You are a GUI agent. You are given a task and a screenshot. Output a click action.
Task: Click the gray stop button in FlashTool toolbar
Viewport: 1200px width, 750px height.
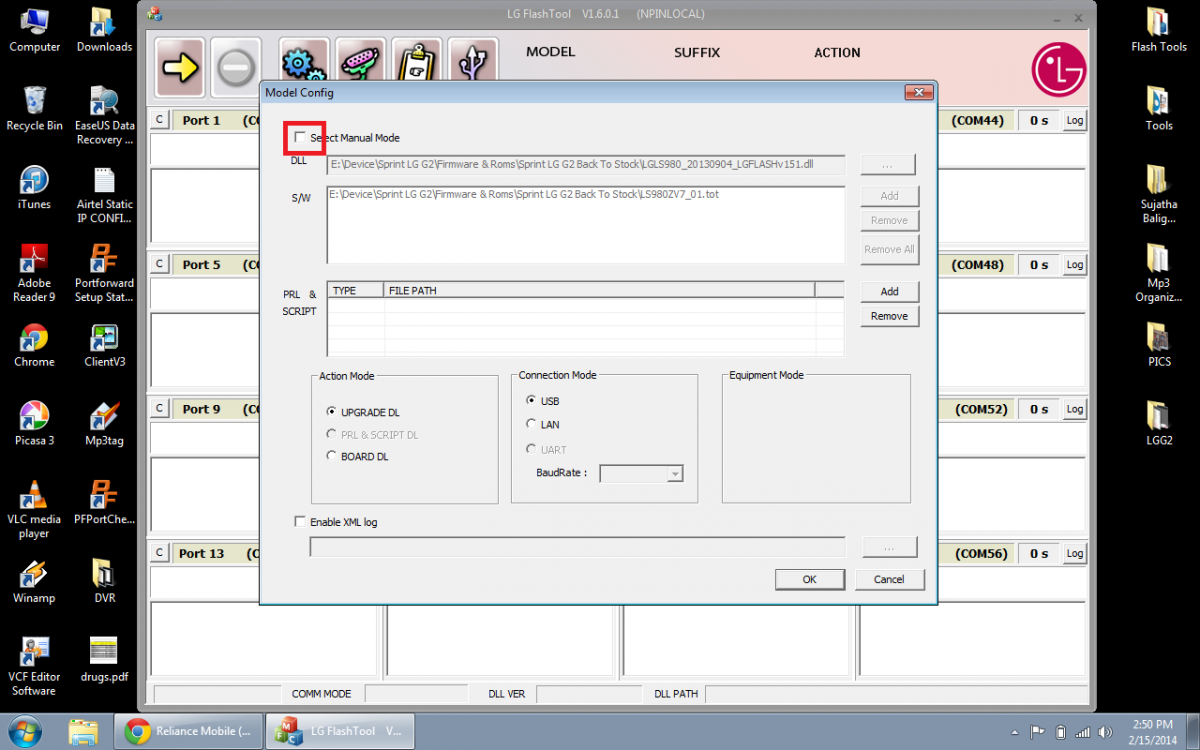(236, 66)
